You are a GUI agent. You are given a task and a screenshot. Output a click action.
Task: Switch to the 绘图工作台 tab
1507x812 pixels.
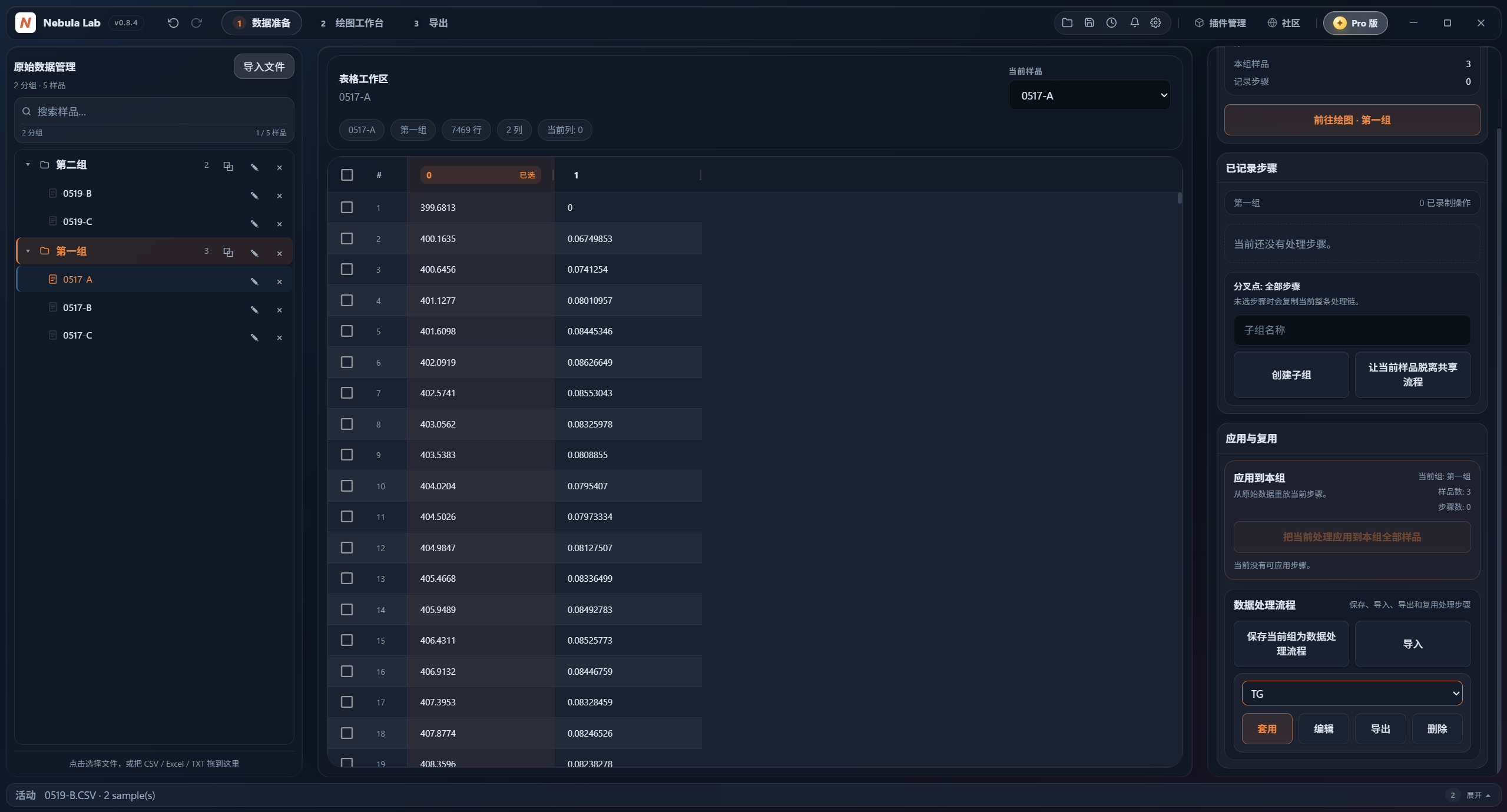(353, 23)
